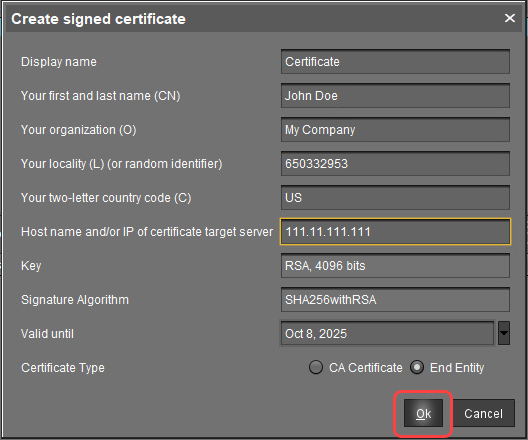The height and width of the screenshot is (440, 528).
Task: Click the John Doe name field
Action: click(395, 96)
